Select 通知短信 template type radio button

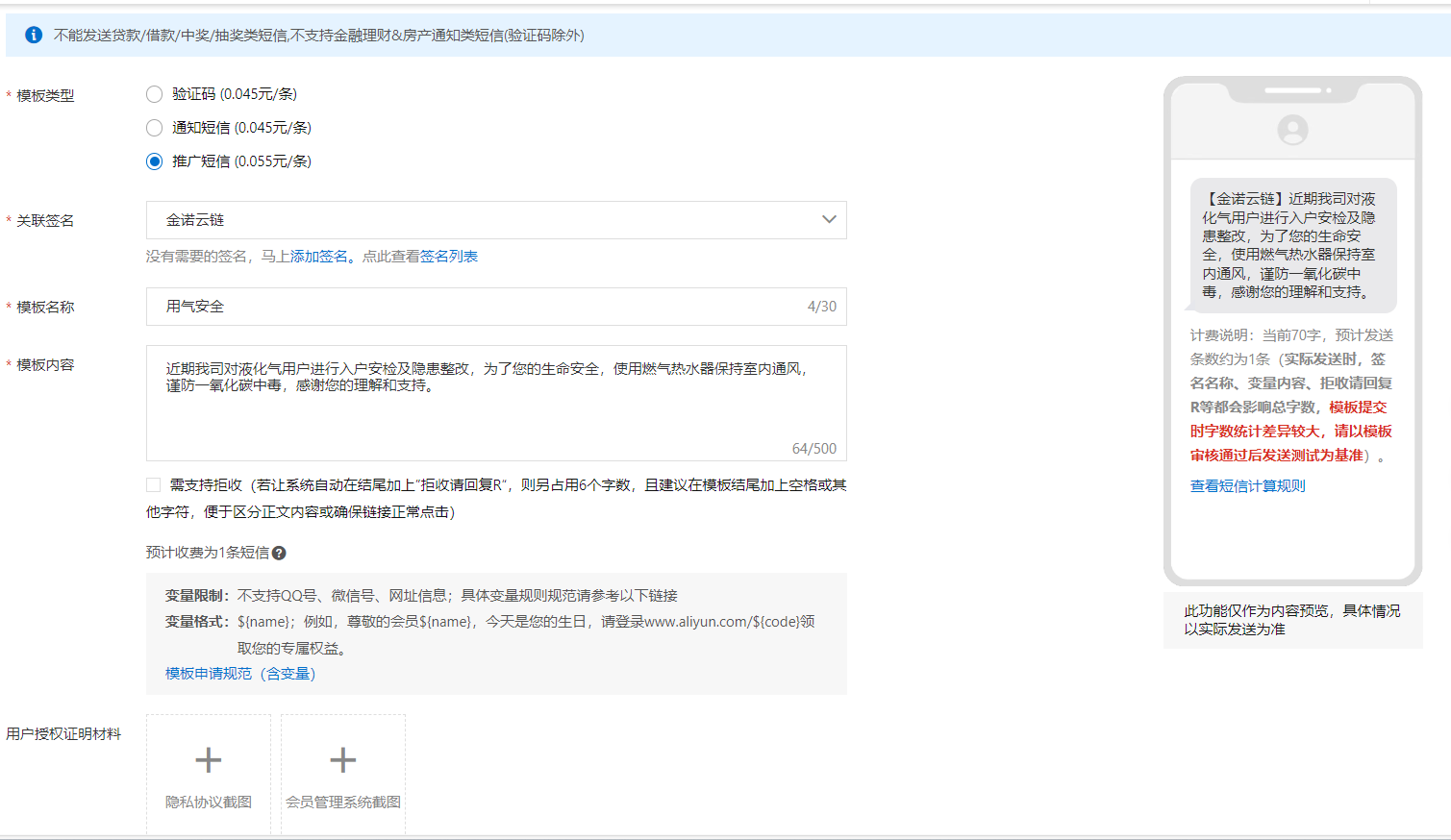pos(154,128)
